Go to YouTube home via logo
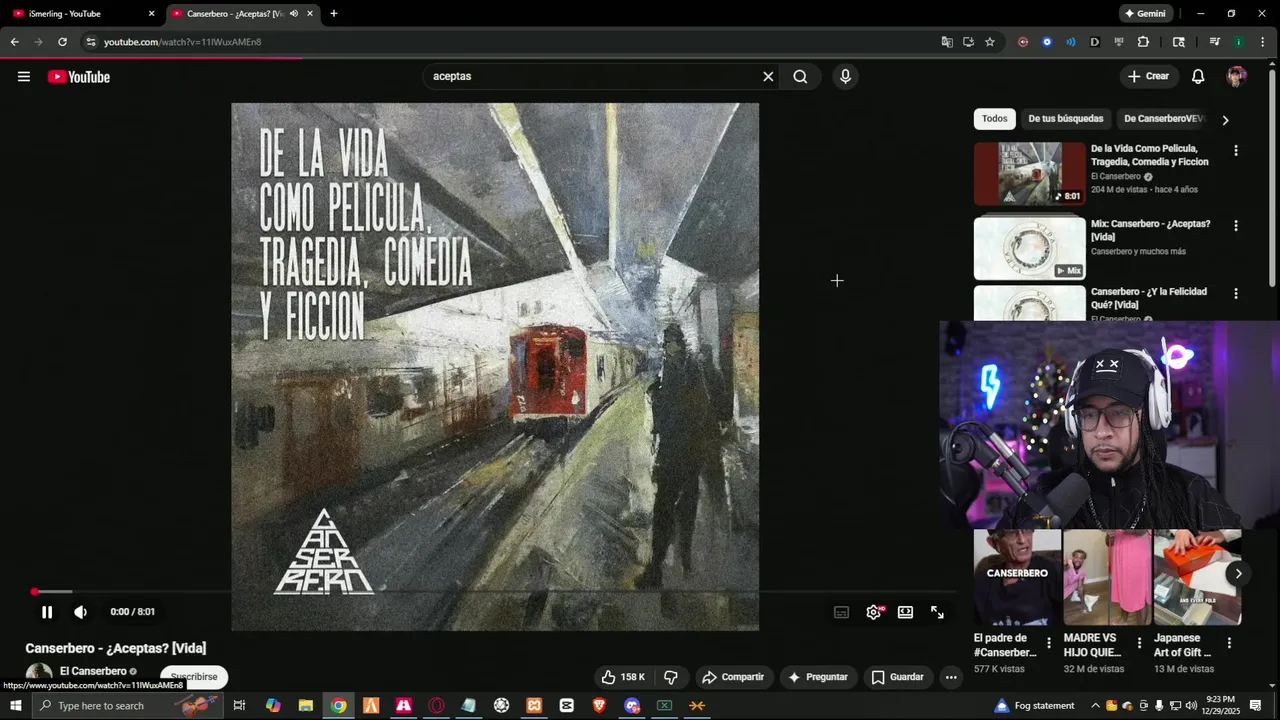1280x720 pixels. (79, 77)
